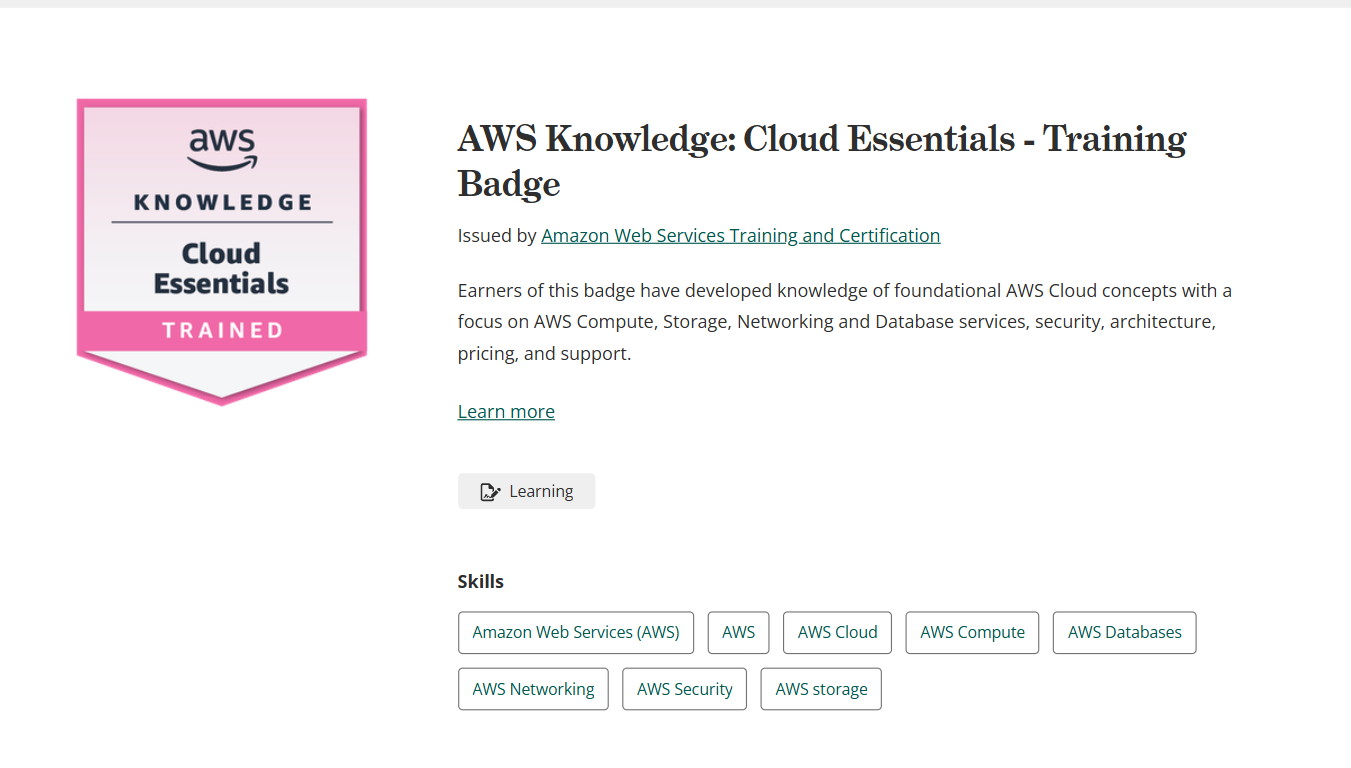The height and width of the screenshot is (768, 1351).
Task: Click the badge description paragraph
Action: tap(845, 322)
